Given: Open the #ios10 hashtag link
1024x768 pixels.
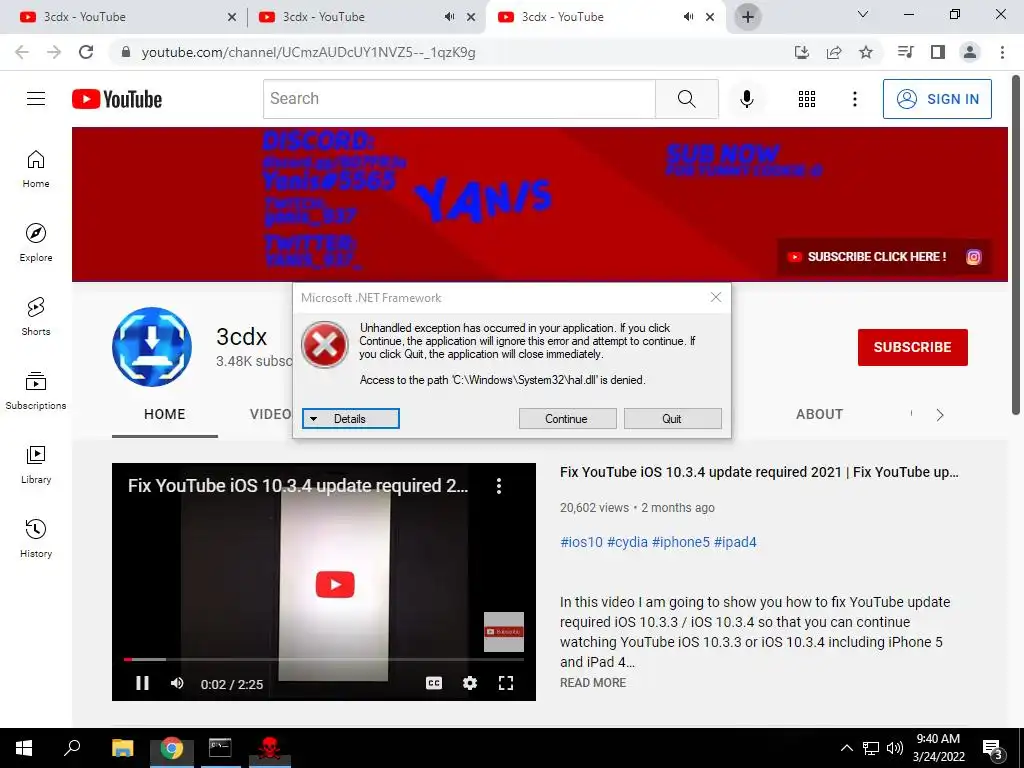Looking at the screenshot, I should coord(581,542).
